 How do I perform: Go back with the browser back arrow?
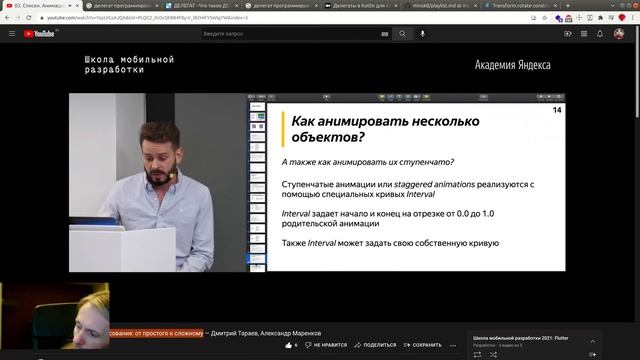pos(7,18)
